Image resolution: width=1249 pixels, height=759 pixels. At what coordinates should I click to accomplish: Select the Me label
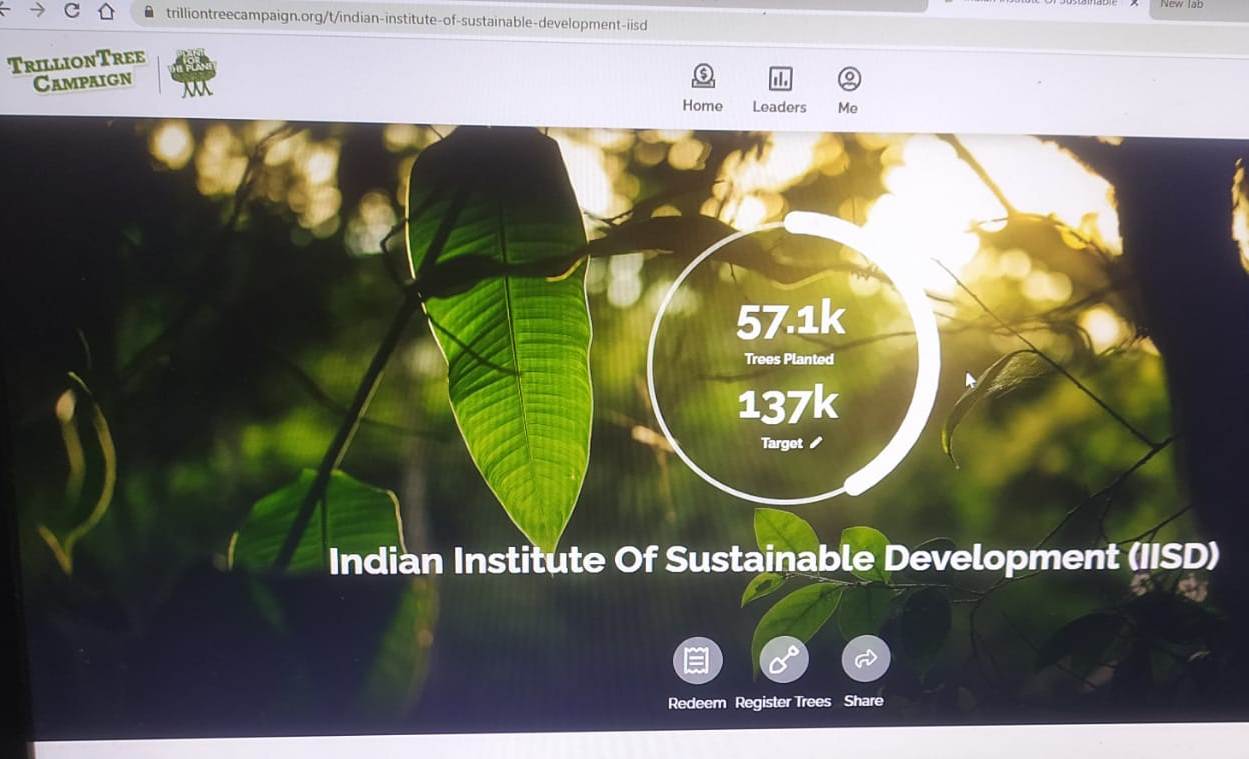pyautogui.click(x=848, y=108)
